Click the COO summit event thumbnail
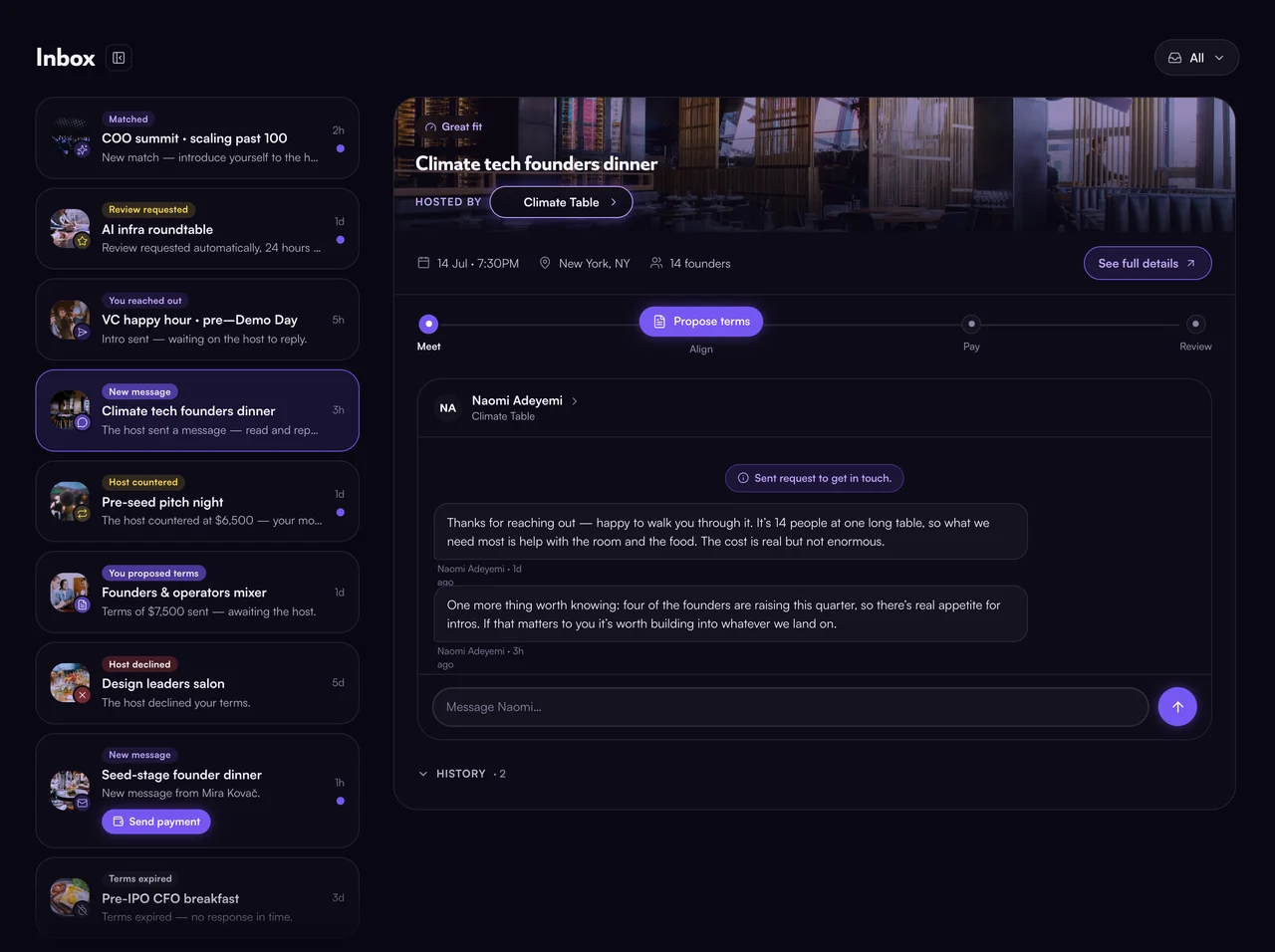 coord(70,138)
